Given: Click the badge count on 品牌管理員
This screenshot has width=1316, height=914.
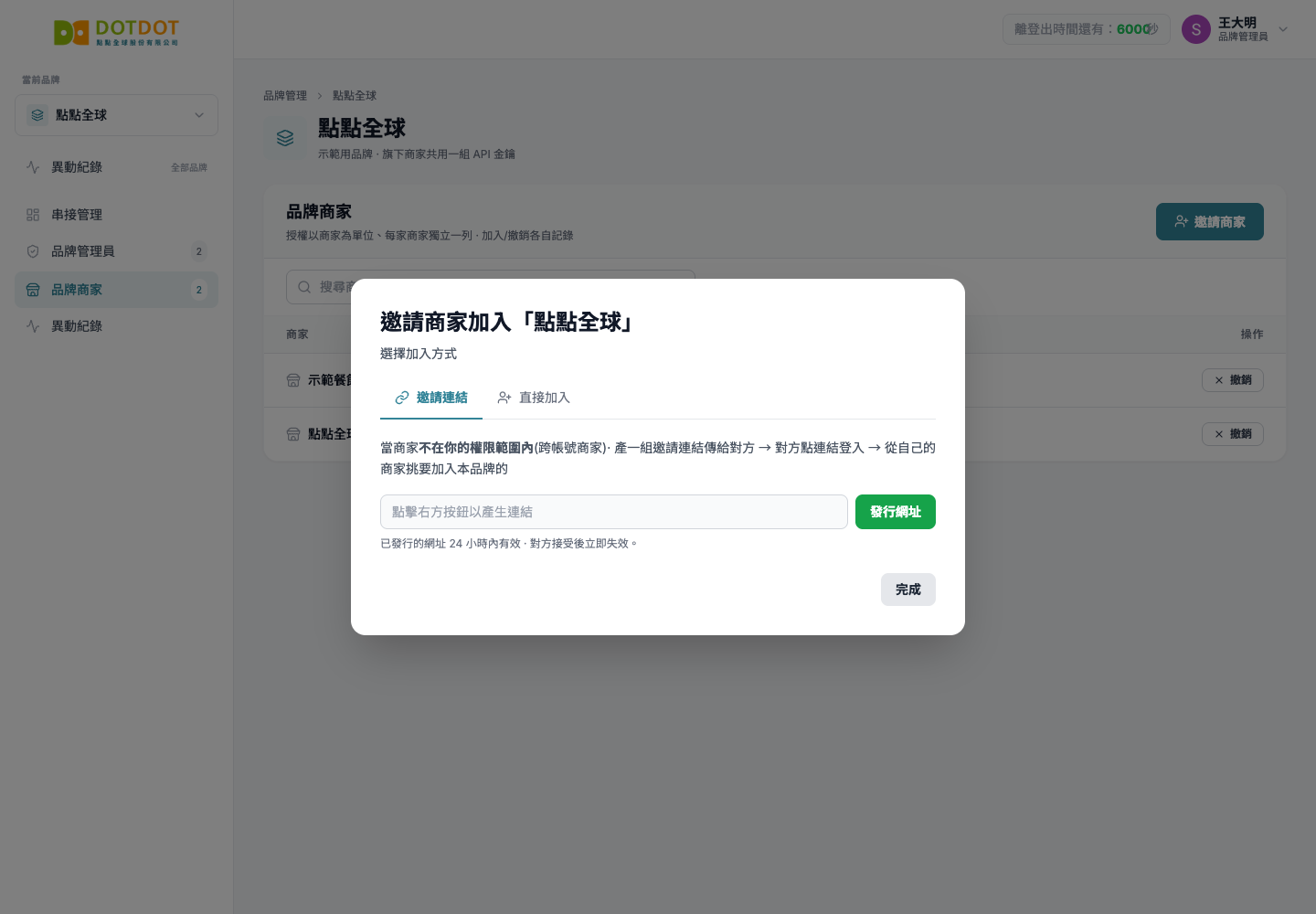Looking at the screenshot, I should (x=199, y=251).
